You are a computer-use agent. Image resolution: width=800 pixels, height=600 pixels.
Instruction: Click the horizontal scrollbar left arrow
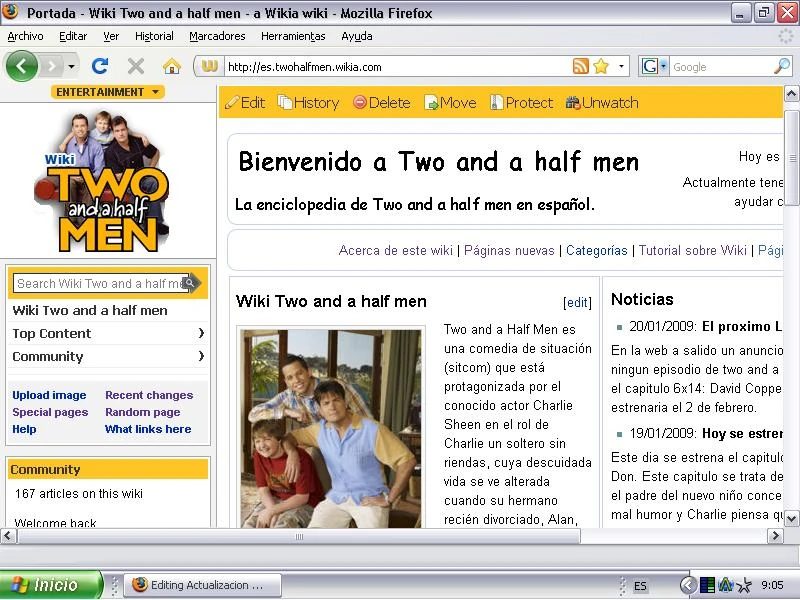(9, 536)
